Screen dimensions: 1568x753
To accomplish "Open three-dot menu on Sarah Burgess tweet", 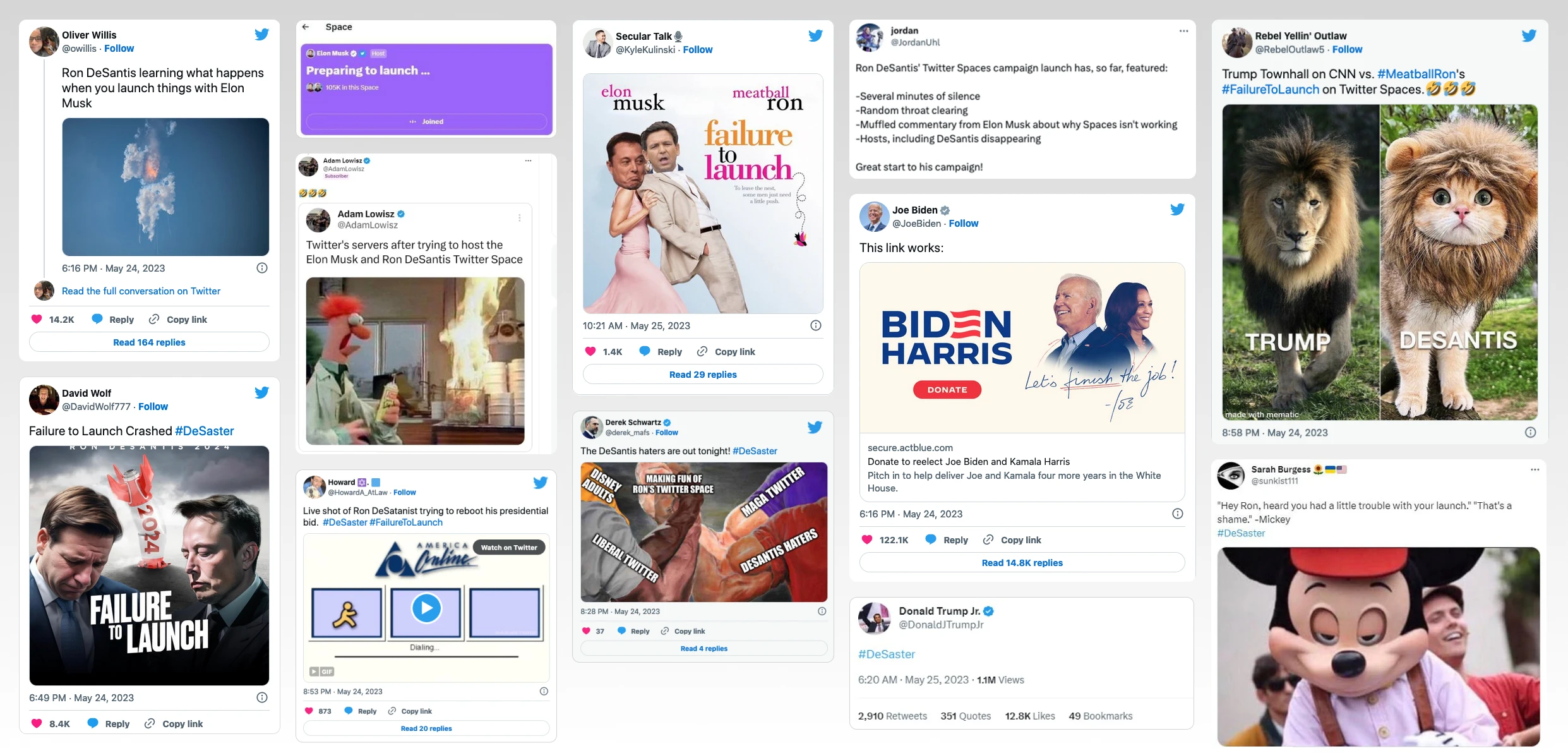I will click(1535, 469).
